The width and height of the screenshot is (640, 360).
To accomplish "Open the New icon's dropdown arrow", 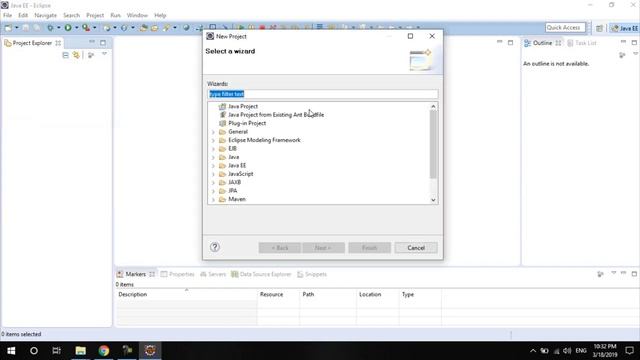I will coord(17,28).
